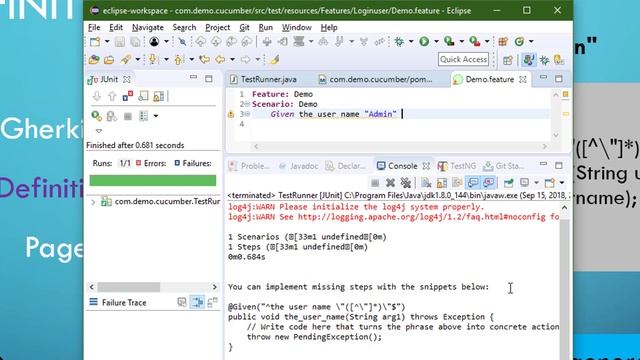Click Clear Console icon
The image size is (640, 360).
click(426, 183)
